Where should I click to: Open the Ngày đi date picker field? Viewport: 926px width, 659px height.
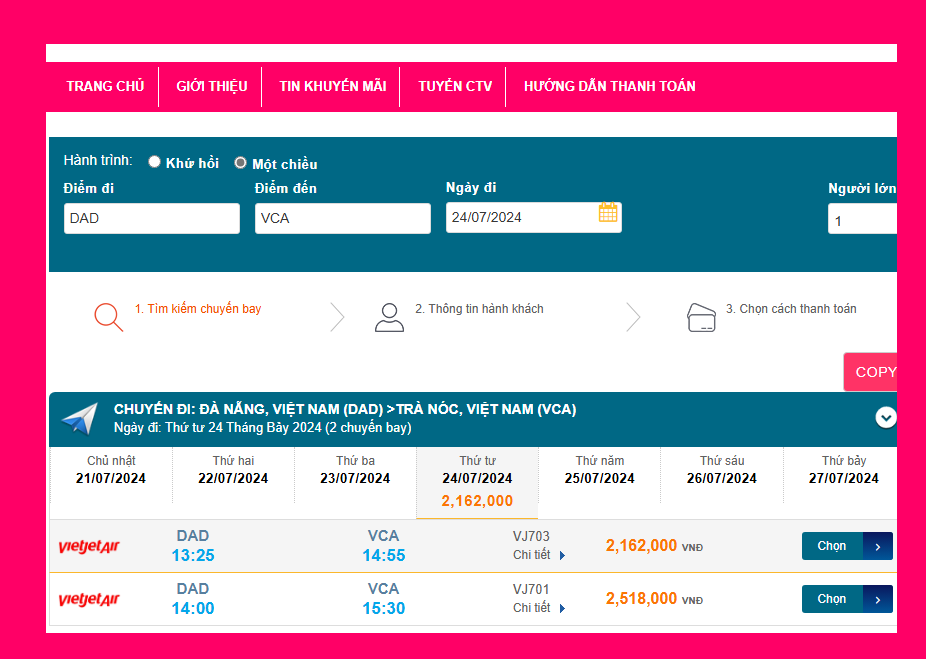pyautogui.click(x=520, y=217)
